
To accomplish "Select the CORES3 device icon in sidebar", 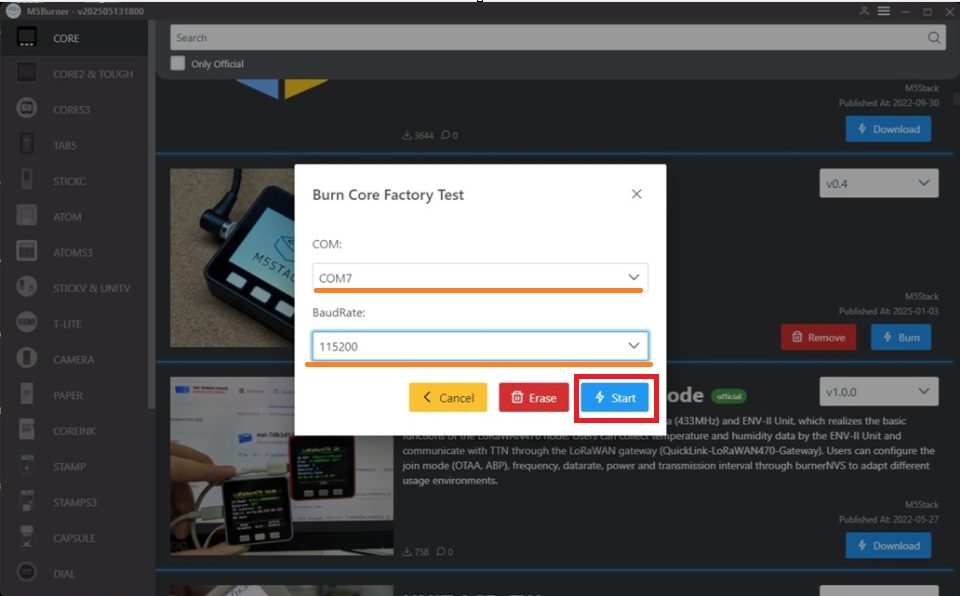I will 27,109.
